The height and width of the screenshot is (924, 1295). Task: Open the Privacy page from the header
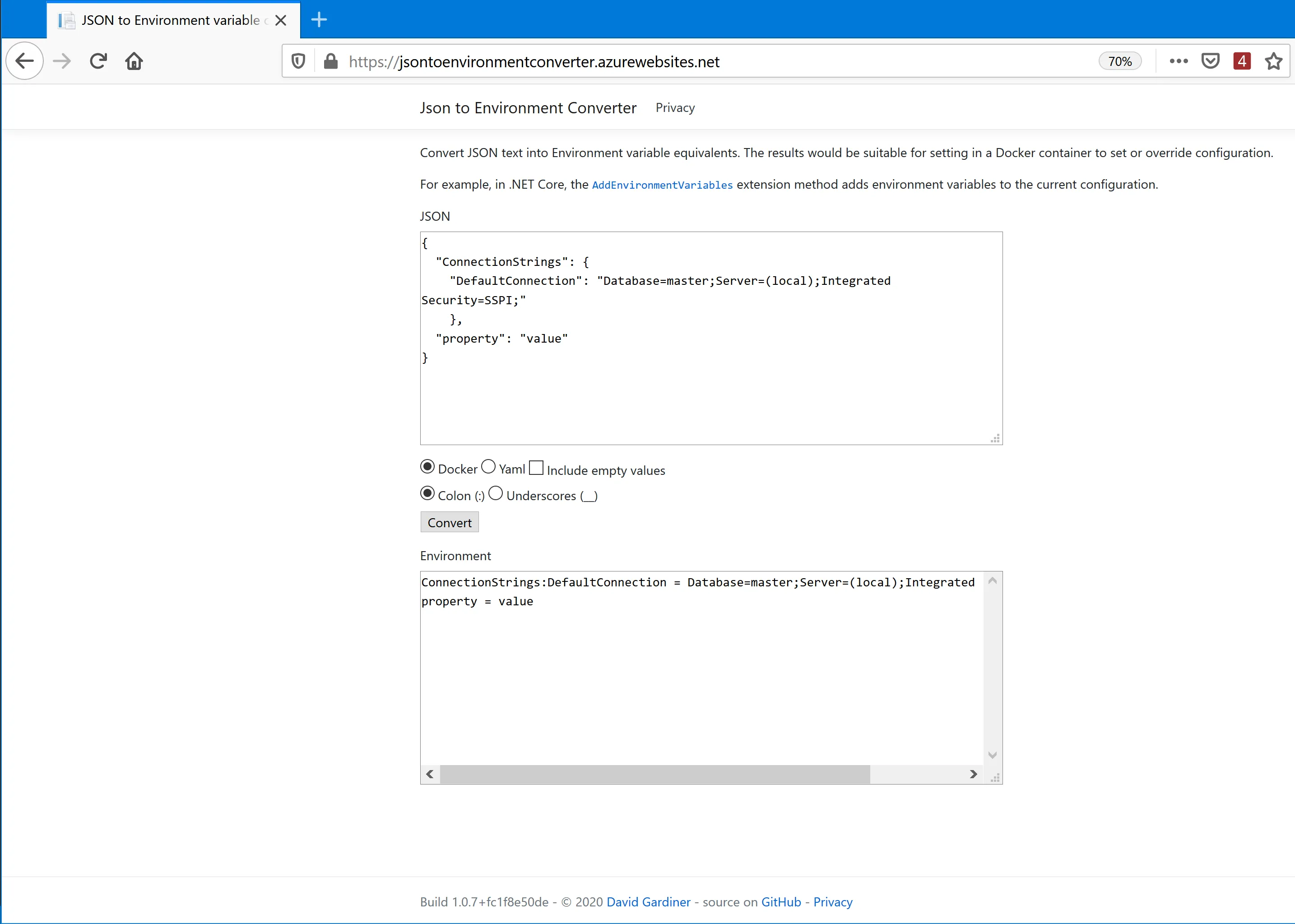pyautogui.click(x=675, y=107)
